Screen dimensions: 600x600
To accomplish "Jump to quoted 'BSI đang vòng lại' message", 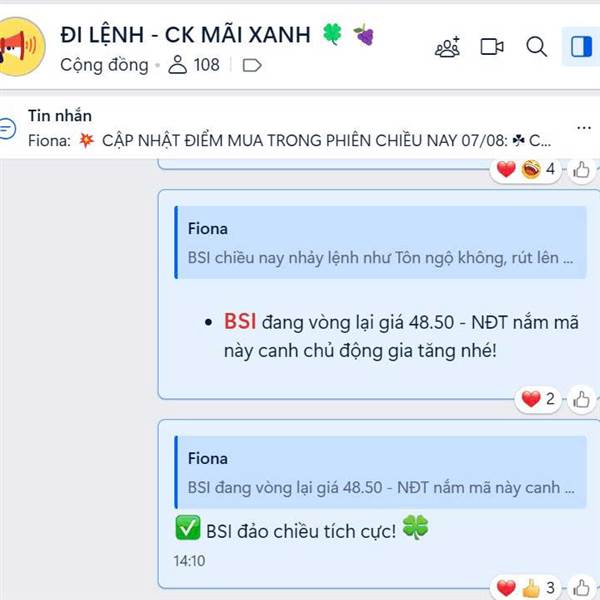I will click(380, 472).
